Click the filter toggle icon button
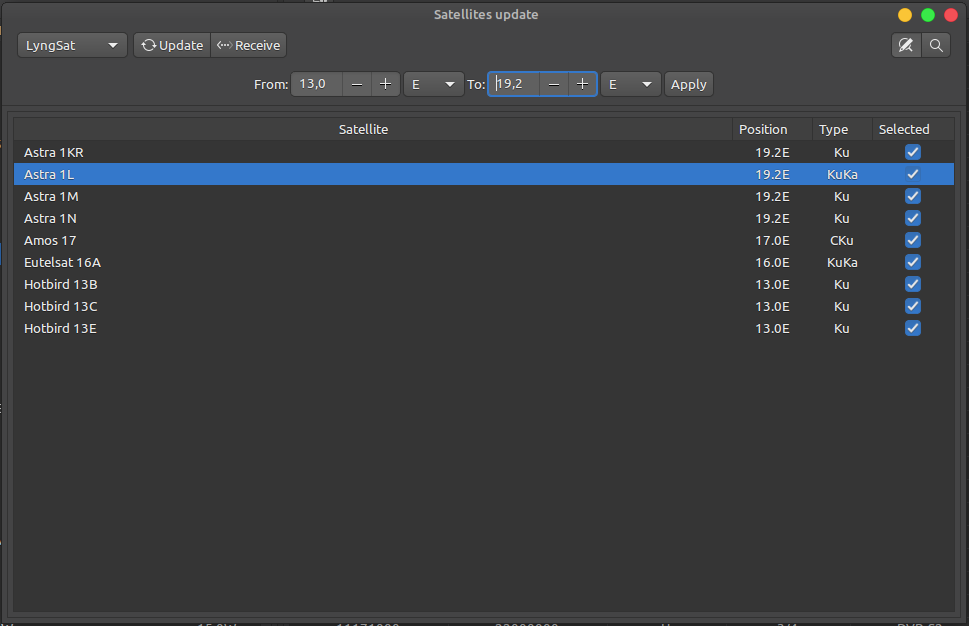This screenshot has width=969, height=626. [906, 45]
